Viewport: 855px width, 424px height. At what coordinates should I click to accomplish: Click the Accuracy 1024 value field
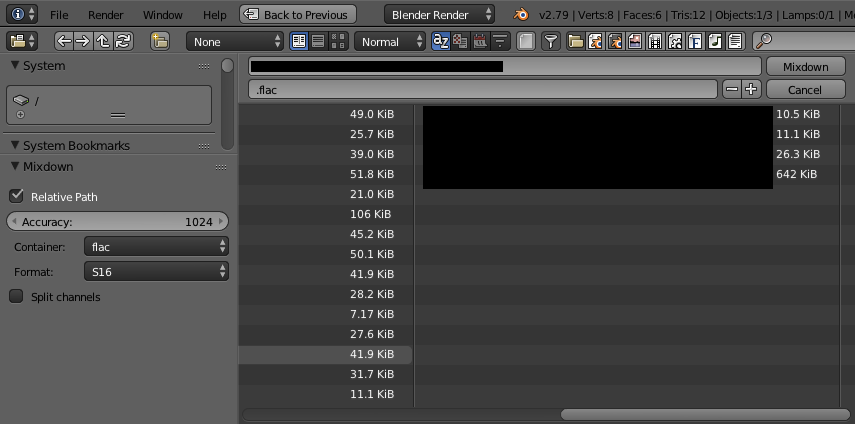117,221
